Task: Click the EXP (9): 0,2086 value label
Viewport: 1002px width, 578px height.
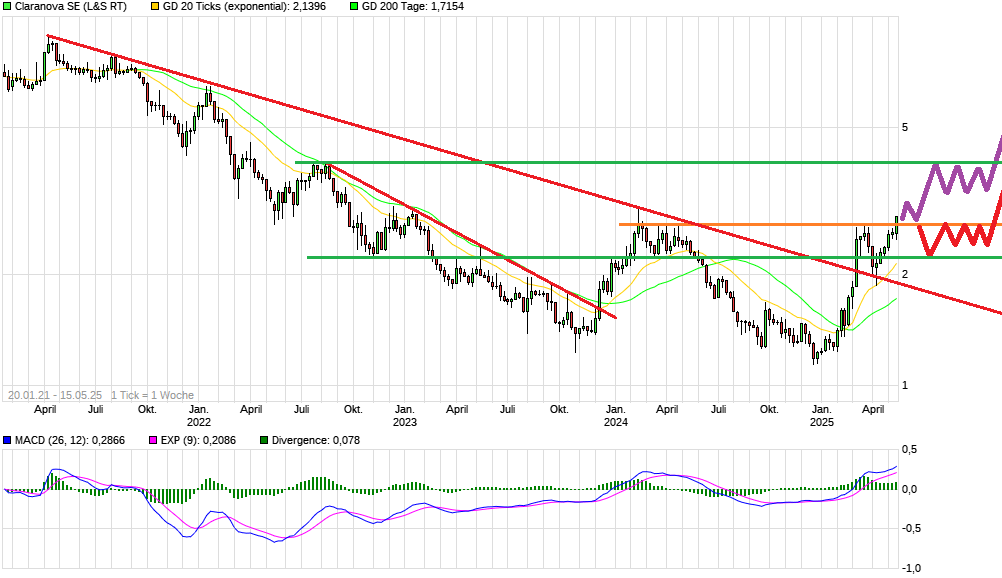Action: click(x=200, y=440)
